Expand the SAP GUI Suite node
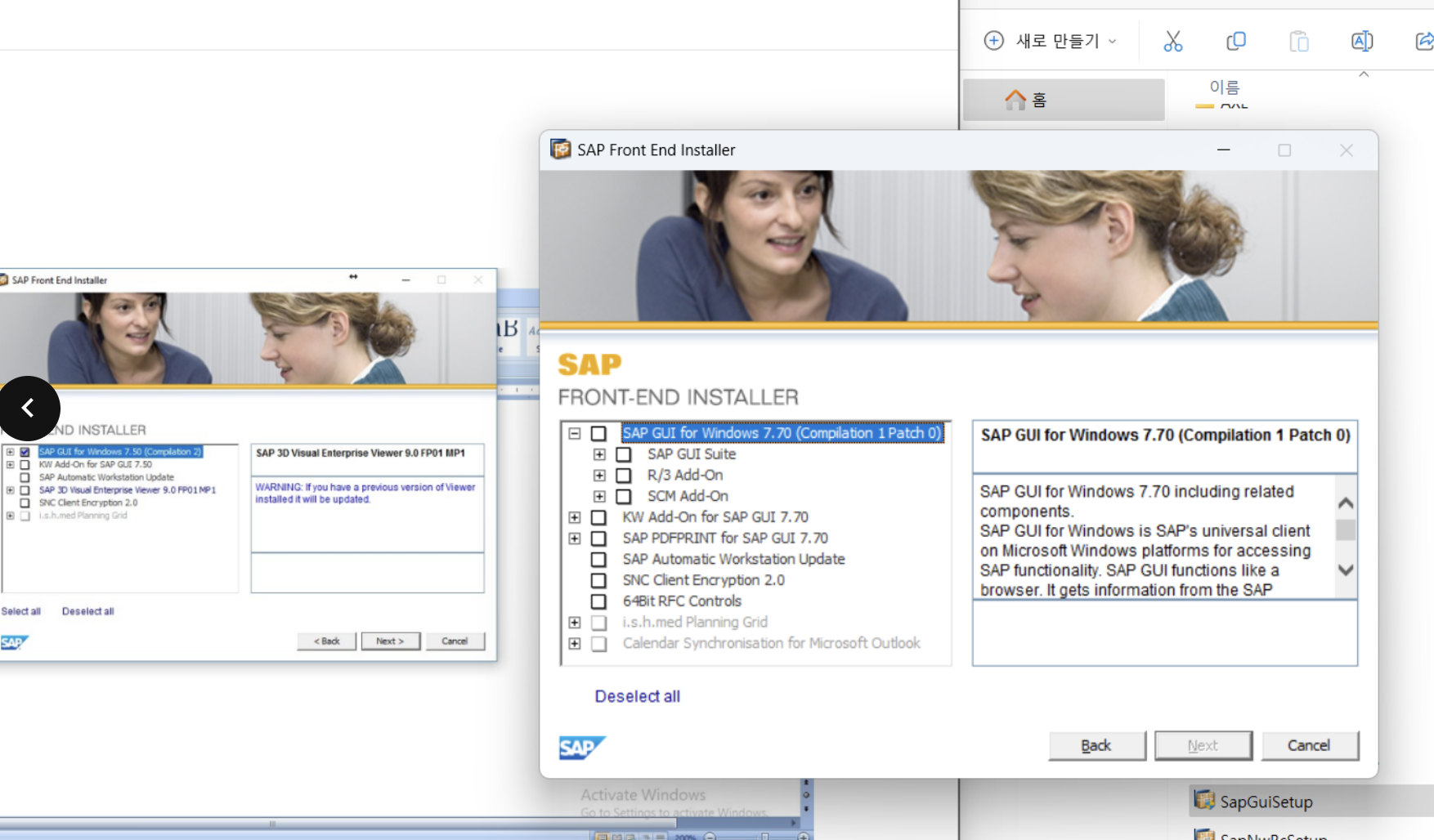Viewport: 1434px width, 840px height. (x=599, y=454)
